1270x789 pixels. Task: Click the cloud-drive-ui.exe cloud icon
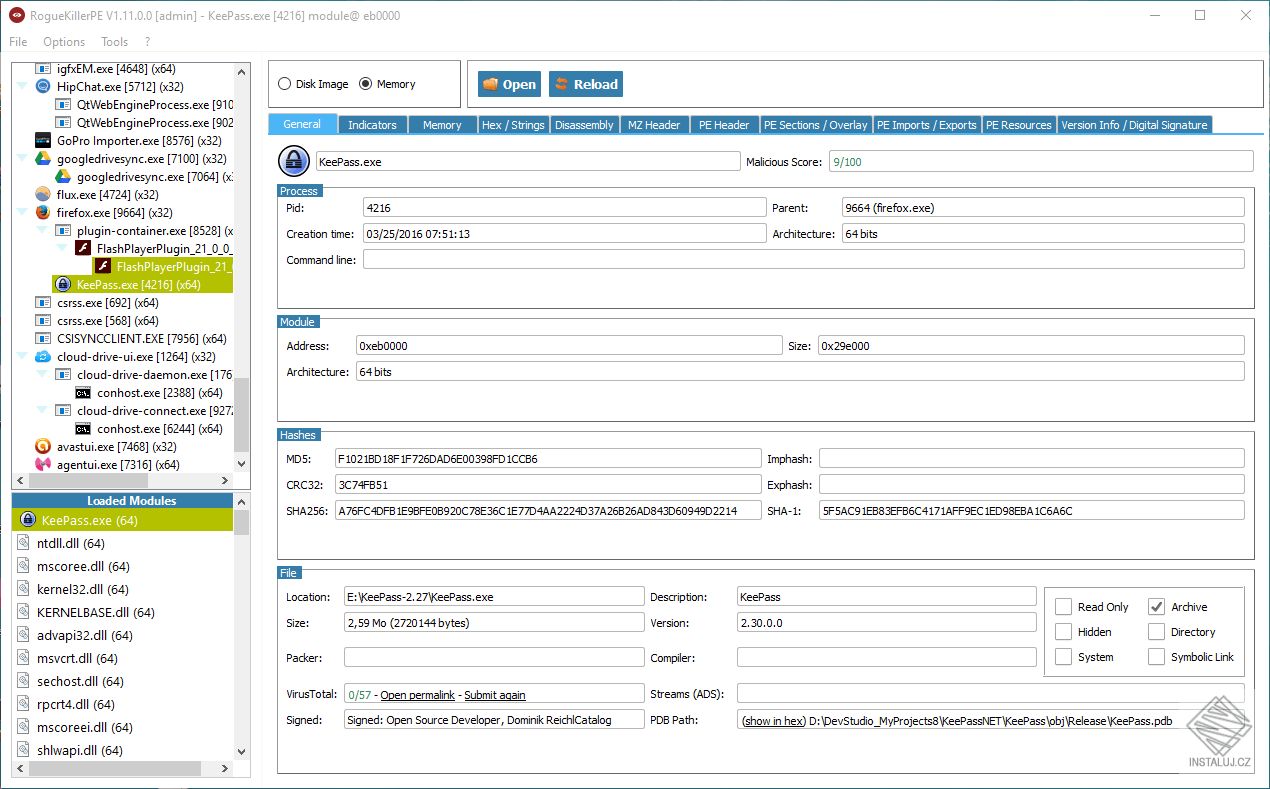(x=42, y=357)
